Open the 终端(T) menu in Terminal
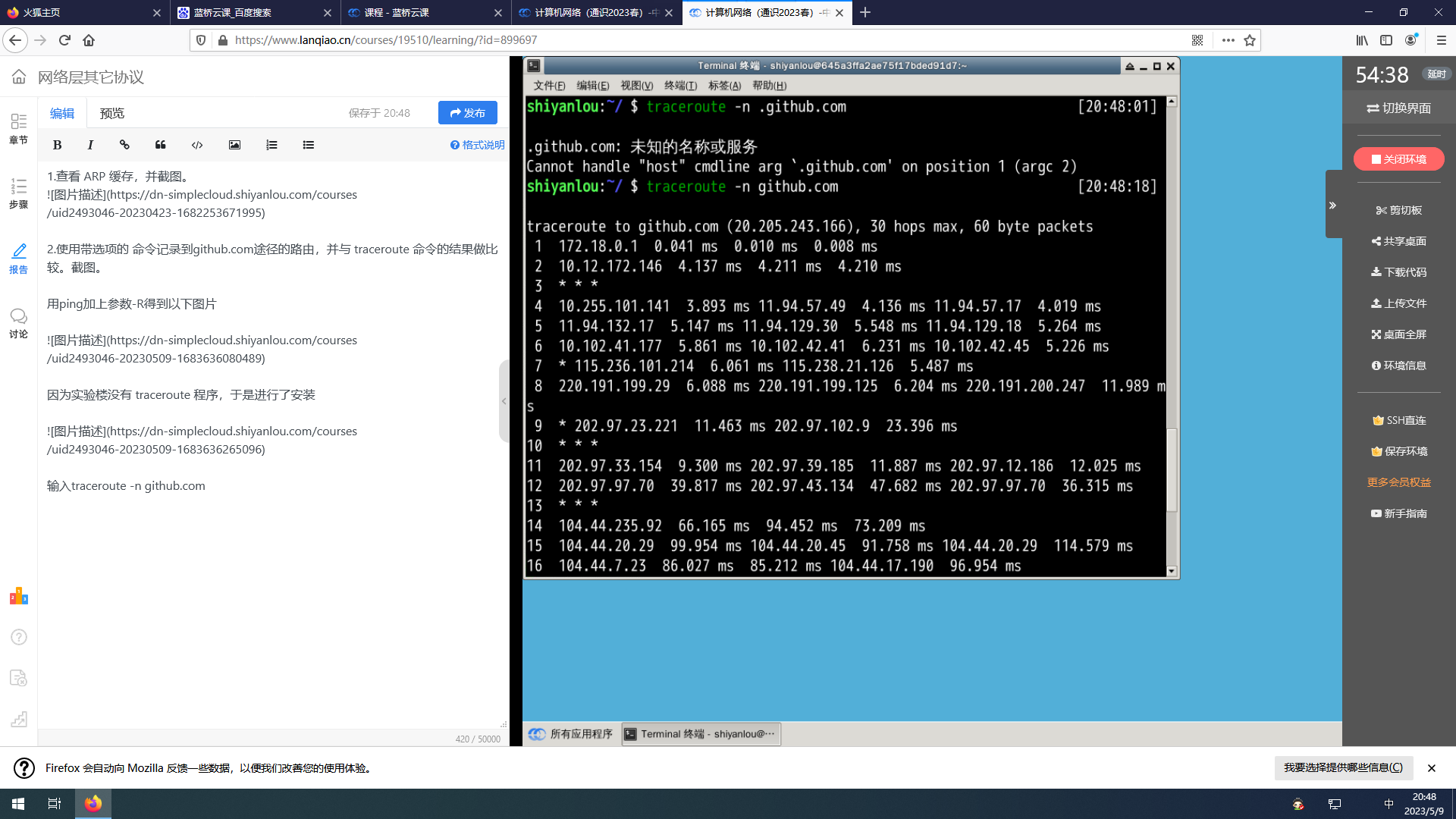 coord(680,86)
